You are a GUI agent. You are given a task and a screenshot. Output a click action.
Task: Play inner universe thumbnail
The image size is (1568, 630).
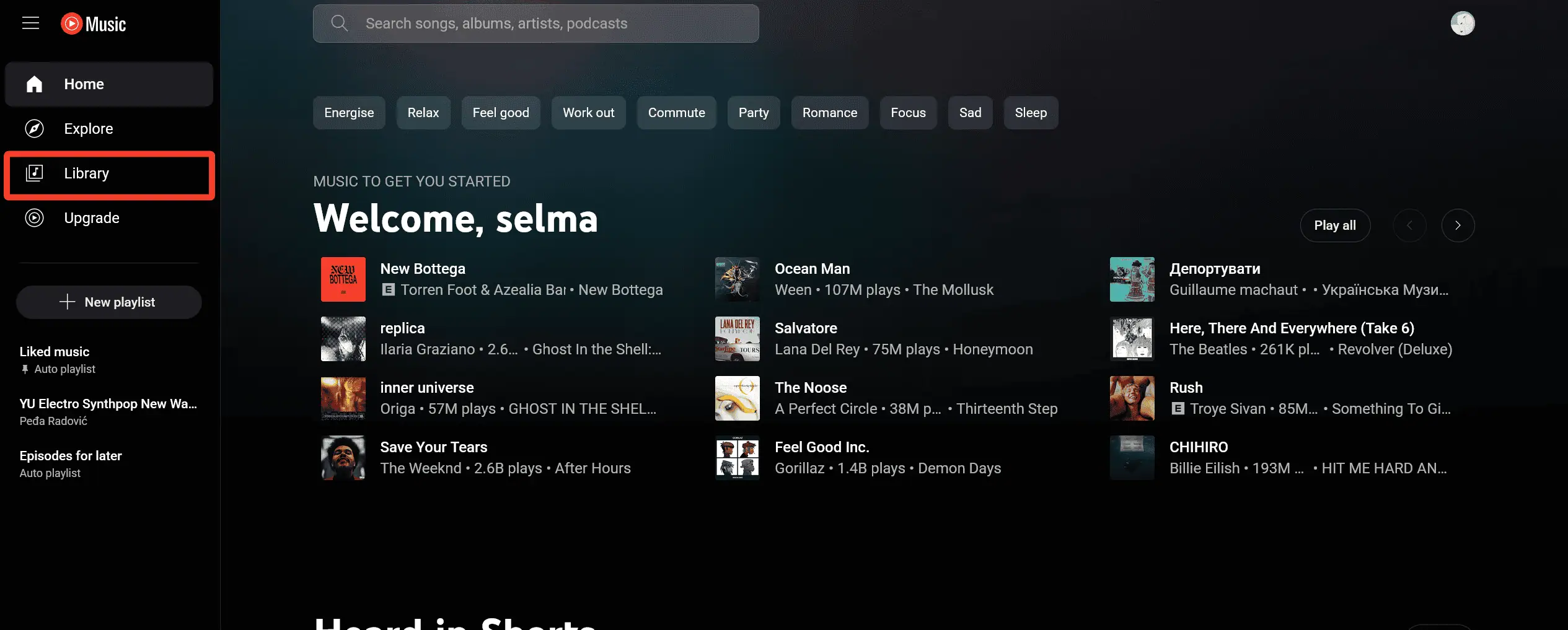tap(343, 398)
